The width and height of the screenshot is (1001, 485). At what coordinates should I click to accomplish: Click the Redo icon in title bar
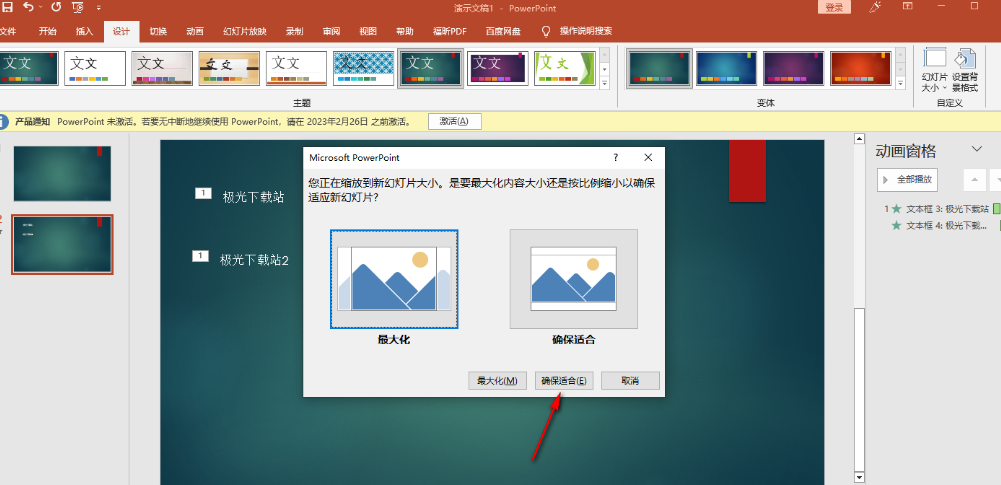coord(54,7)
